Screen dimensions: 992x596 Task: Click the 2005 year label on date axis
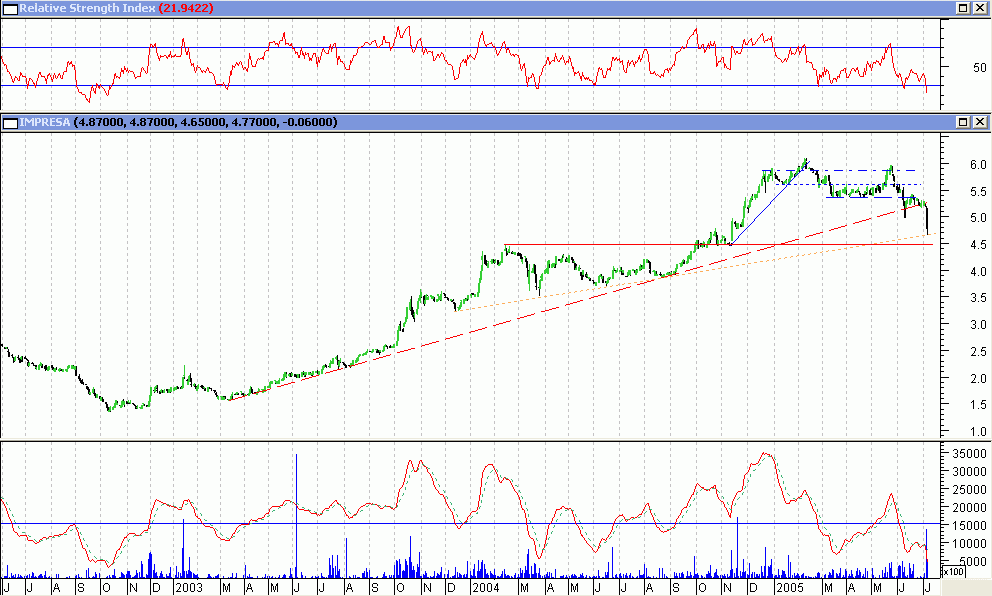[790, 588]
